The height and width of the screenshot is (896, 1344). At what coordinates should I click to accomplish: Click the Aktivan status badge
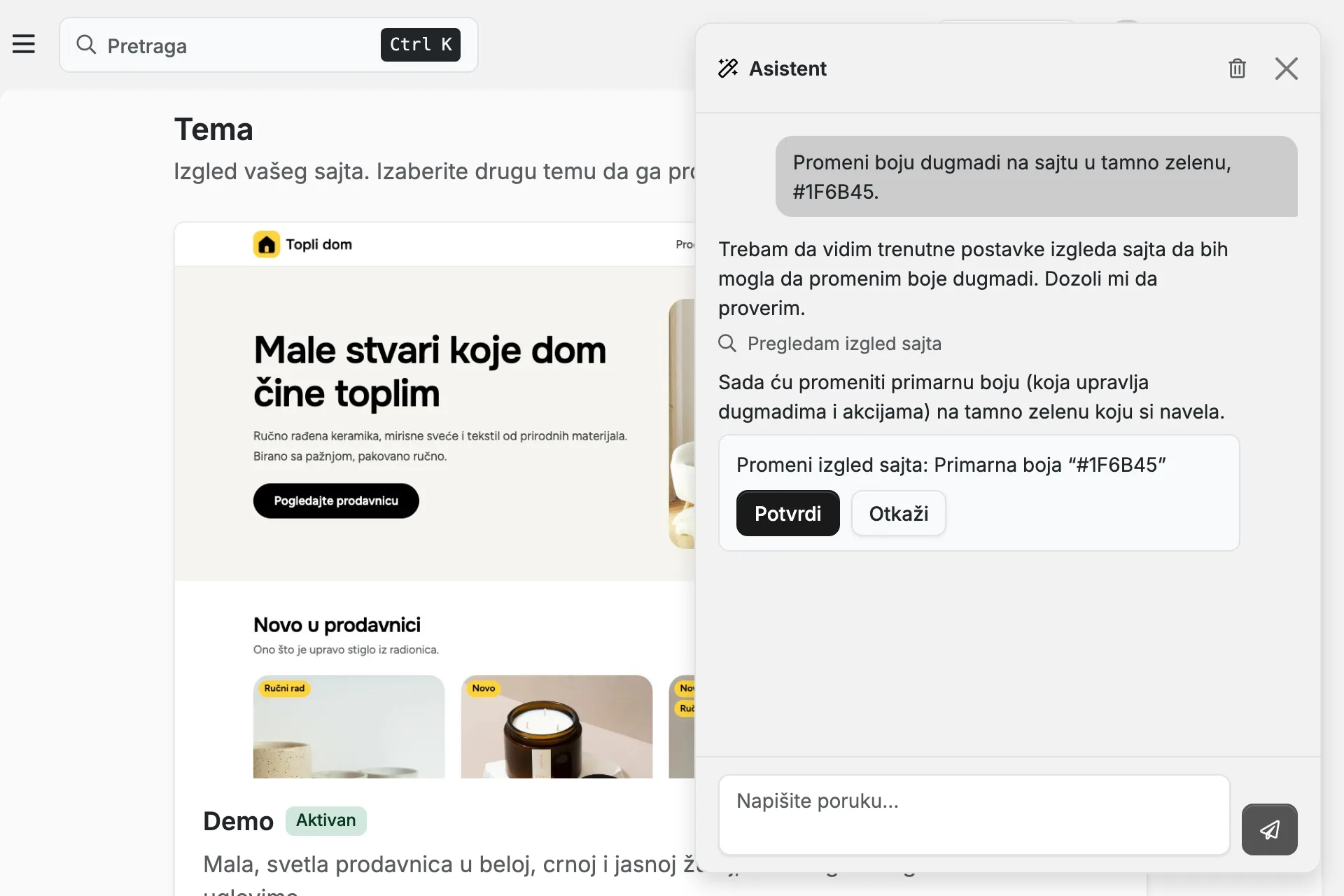pos(325,820)
